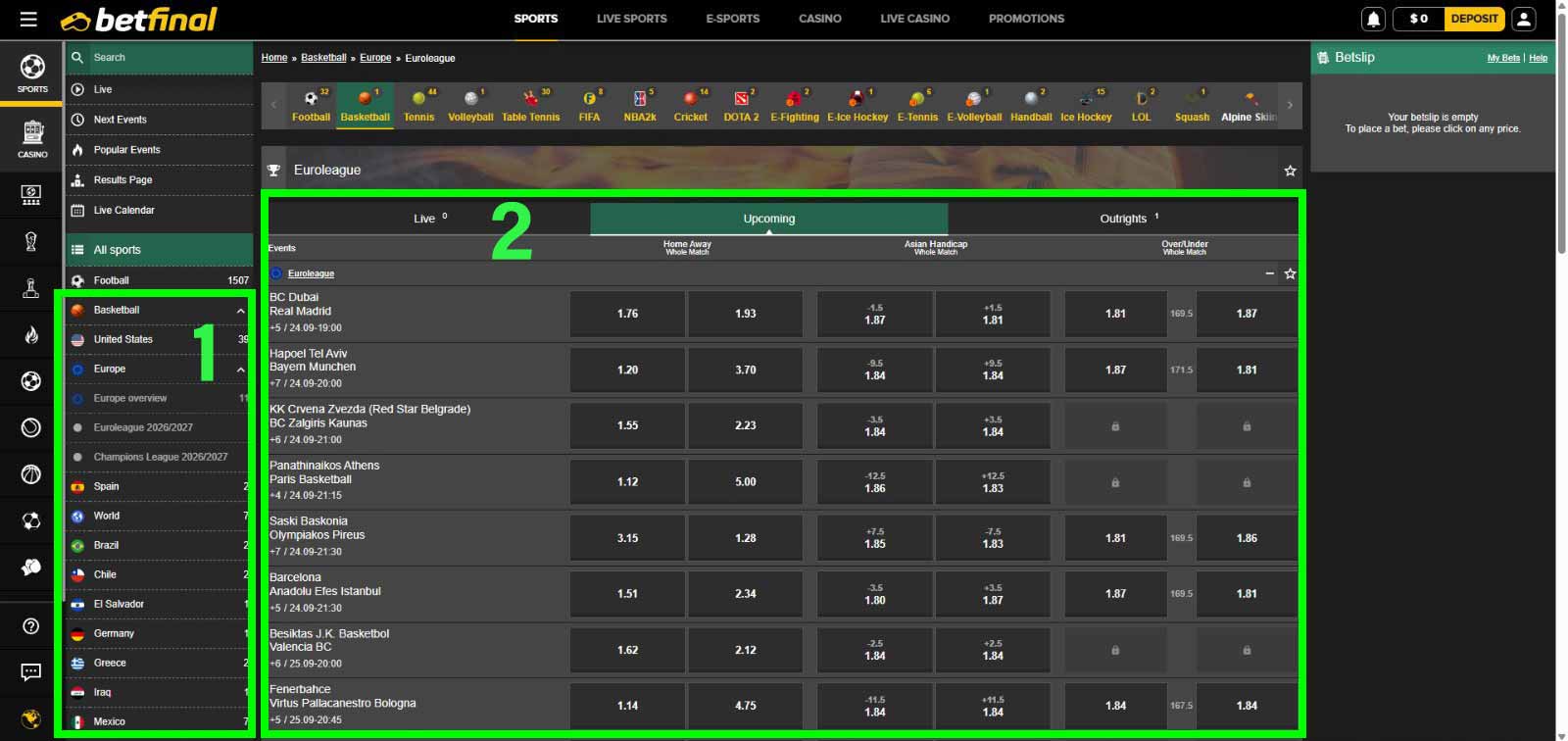The height and width of the screenshot is (741, 1568).
Task: Choose DOTA 2 in the sports carousel
Action: [741, 106]
